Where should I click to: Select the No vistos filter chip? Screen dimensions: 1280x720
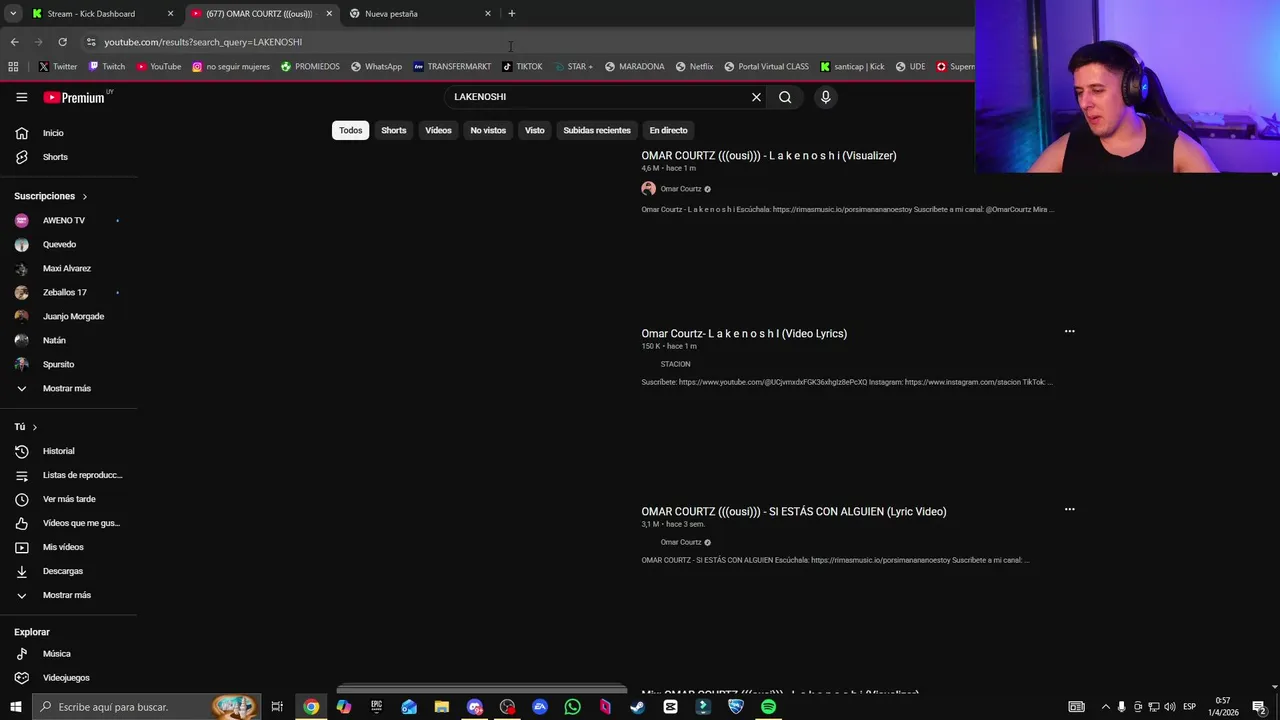[x=488, y=130]
